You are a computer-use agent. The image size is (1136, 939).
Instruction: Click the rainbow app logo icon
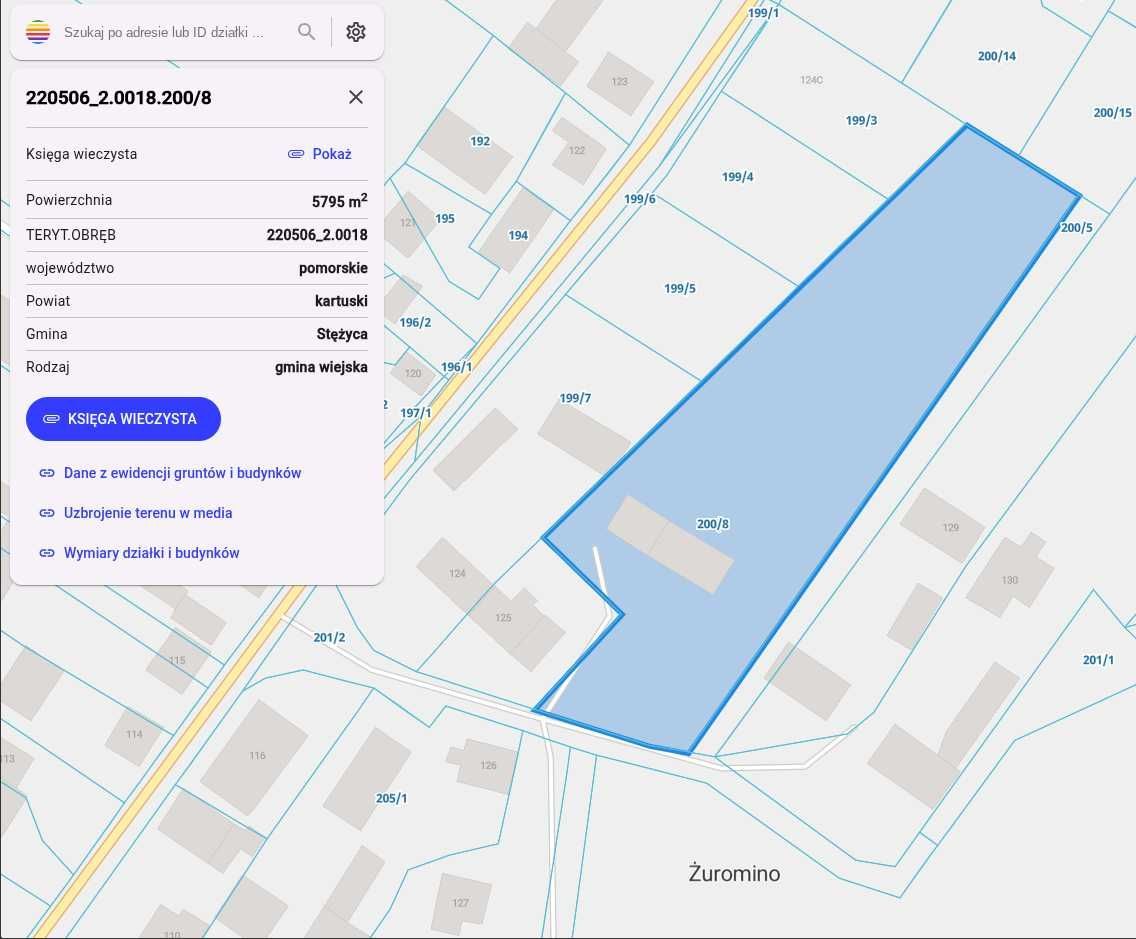point(38,32)
